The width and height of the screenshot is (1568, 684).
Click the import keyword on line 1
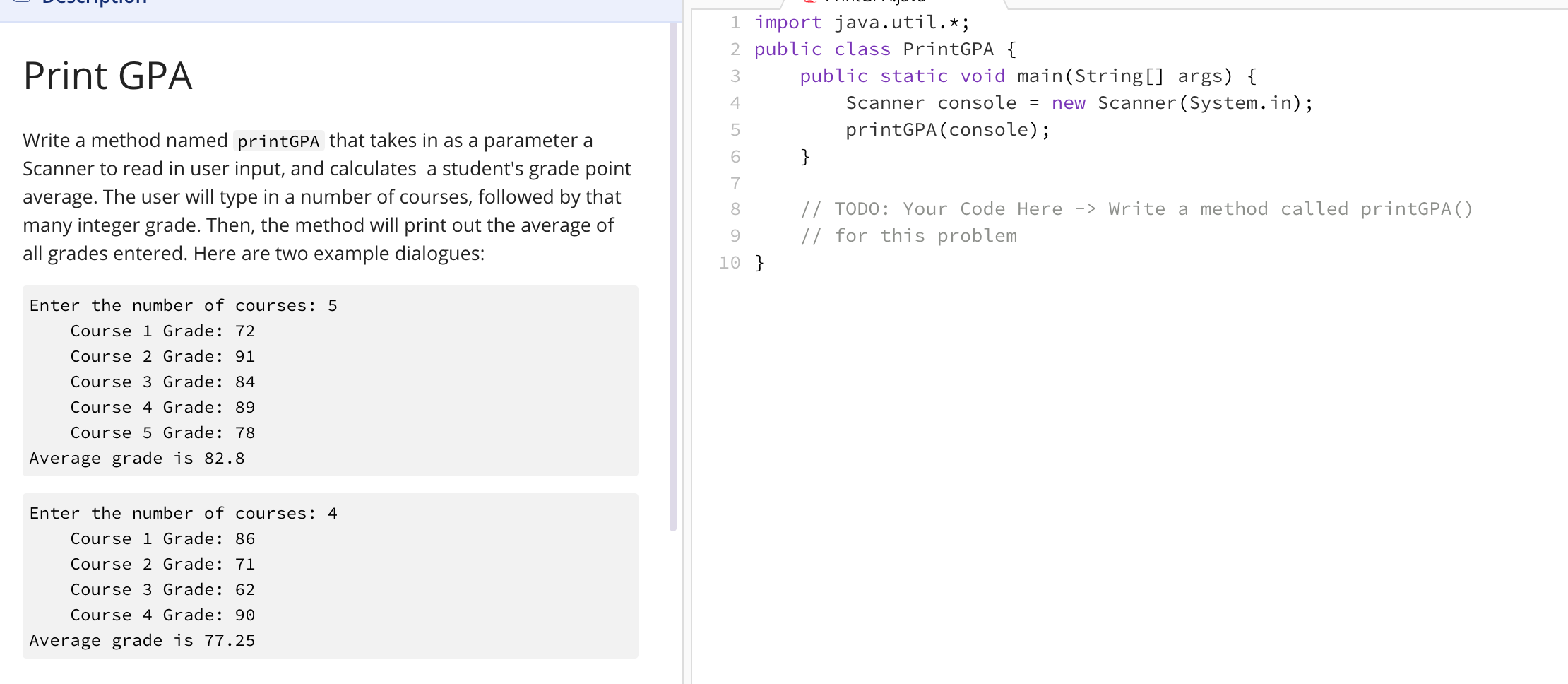tap(788, 22)
